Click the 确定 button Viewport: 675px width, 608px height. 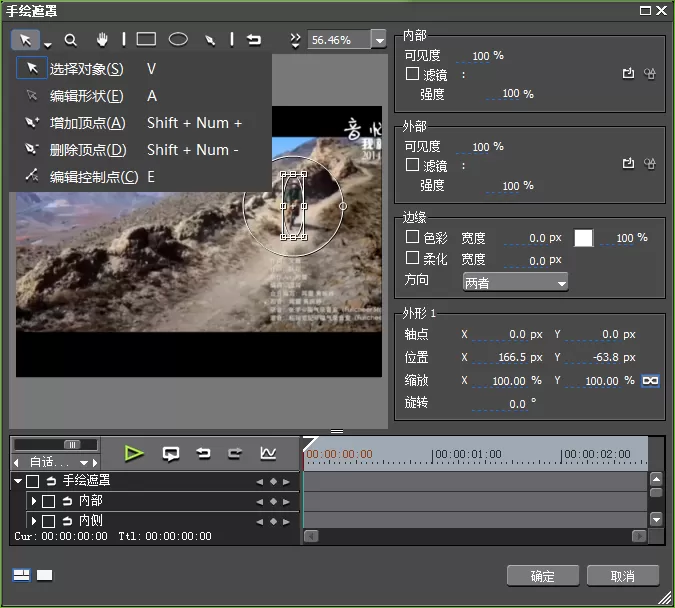tap(542, 576)
